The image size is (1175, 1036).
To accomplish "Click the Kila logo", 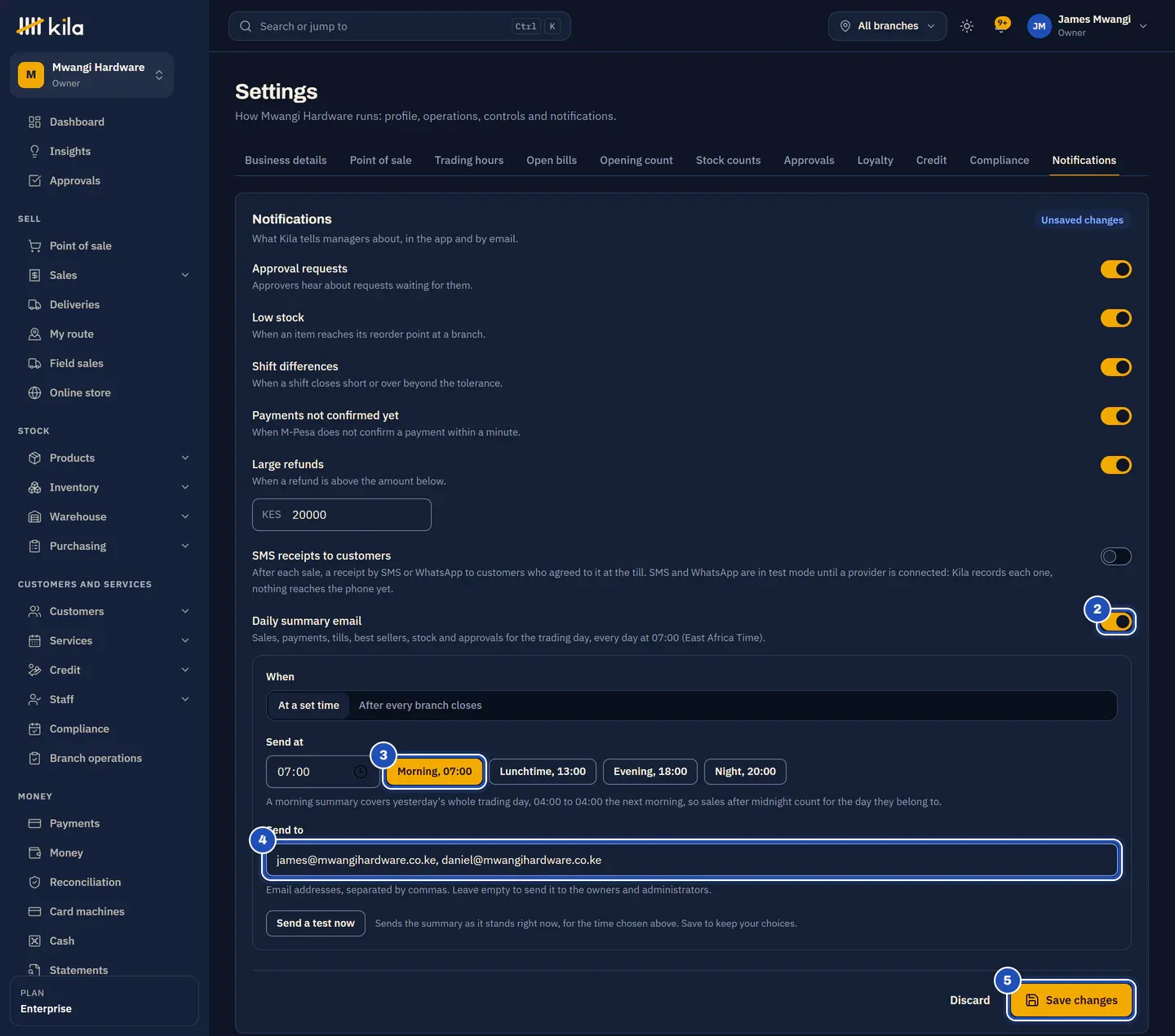I will 50,26.
